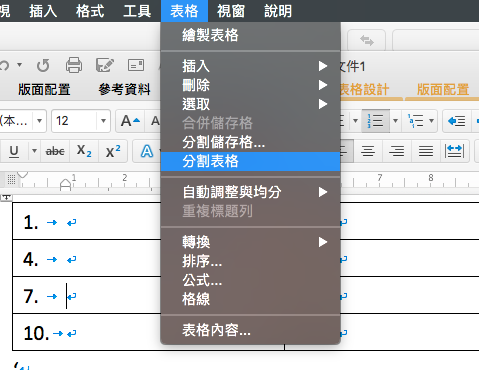The width and height of the screenshot is (479, 370).
Task: Click the multilevel list icon
Action: tap(416, 121)
